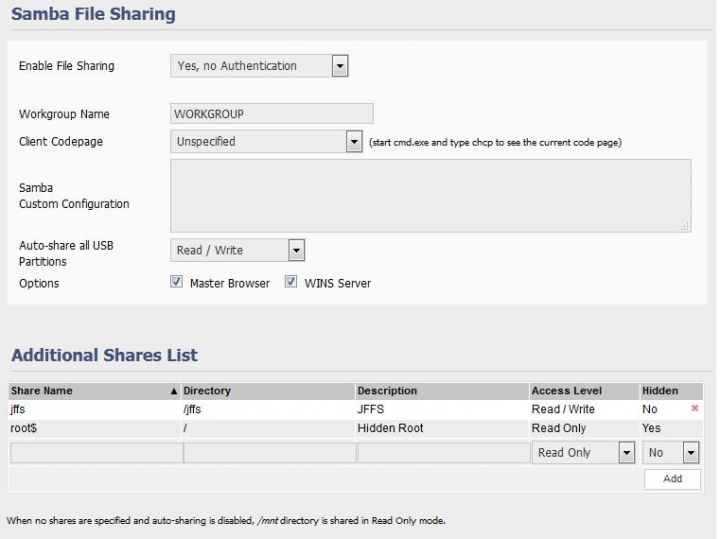Image resolution: width=720 pixels, height=539 pixels.
Task: Click the Samba File Sharing heading
Action: pos(94,14)
